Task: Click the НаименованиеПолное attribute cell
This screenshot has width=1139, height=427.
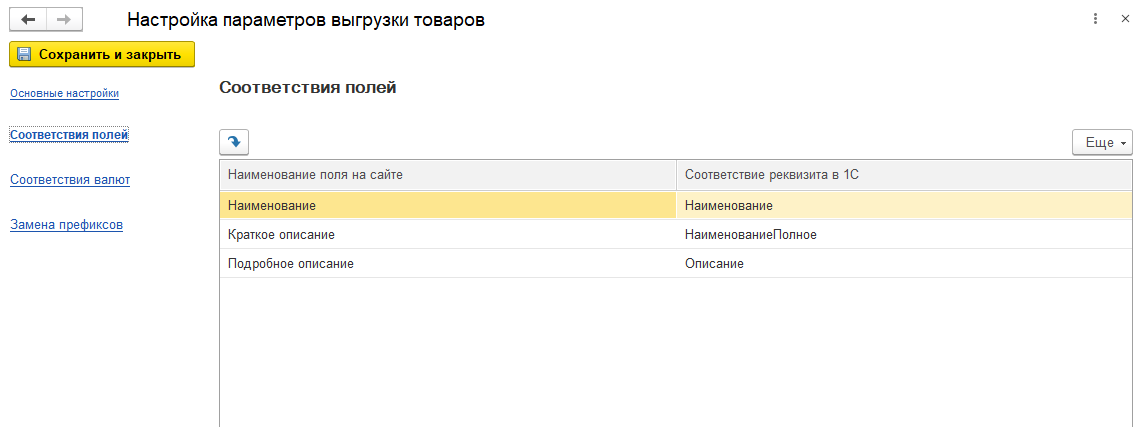Action: point(904,235)
